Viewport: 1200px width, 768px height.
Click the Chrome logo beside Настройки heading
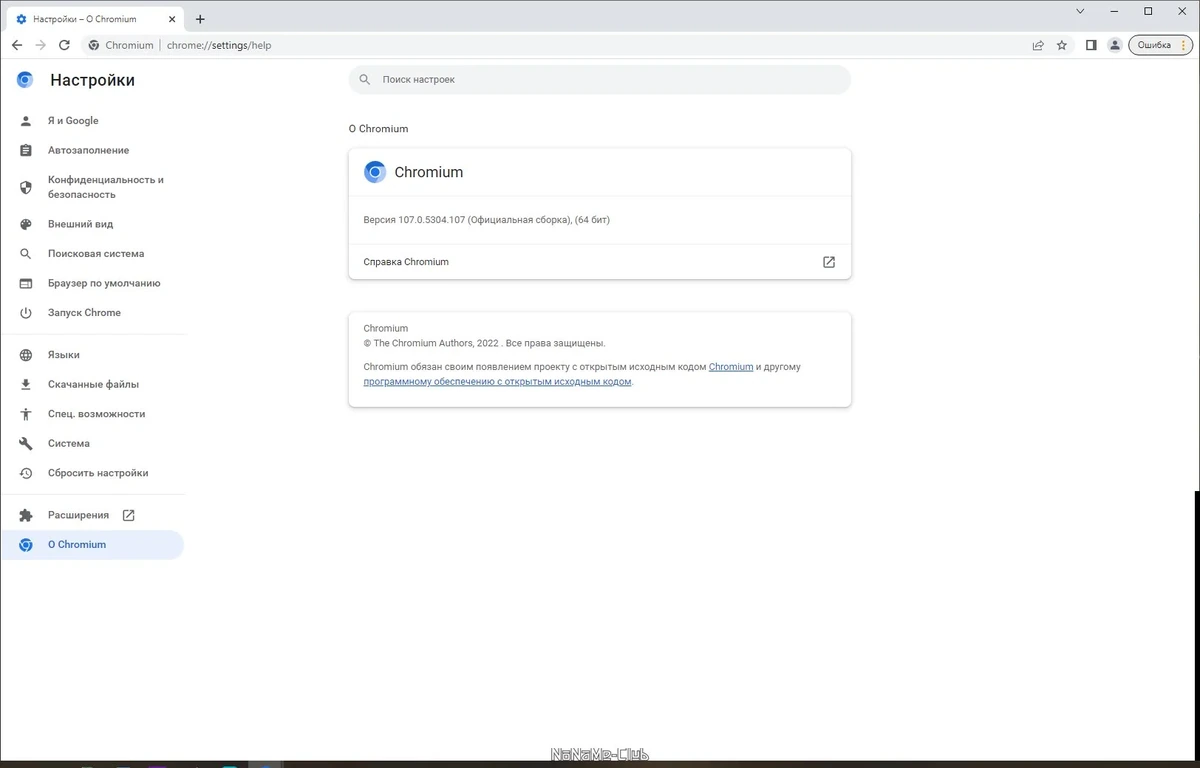[x=25, y=80]
